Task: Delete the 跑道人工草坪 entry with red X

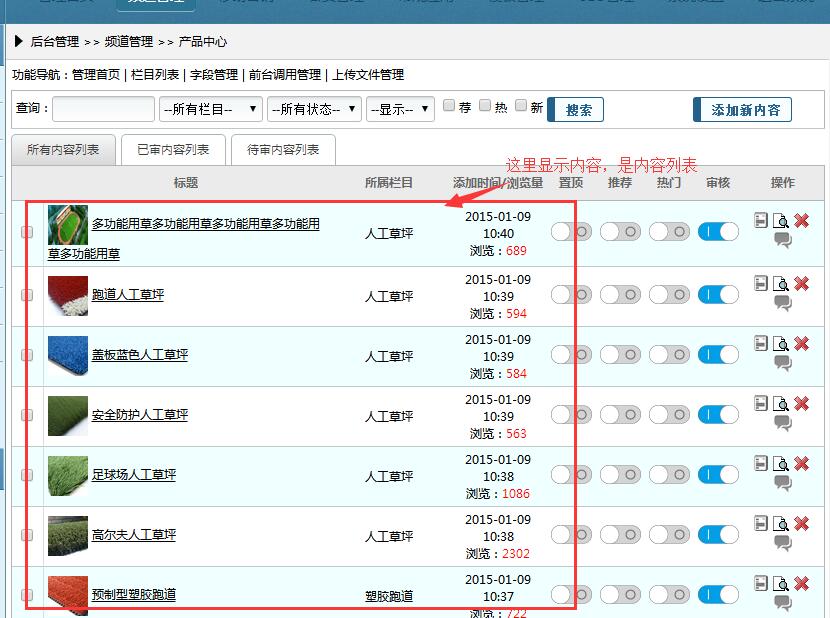Action: 801,284
